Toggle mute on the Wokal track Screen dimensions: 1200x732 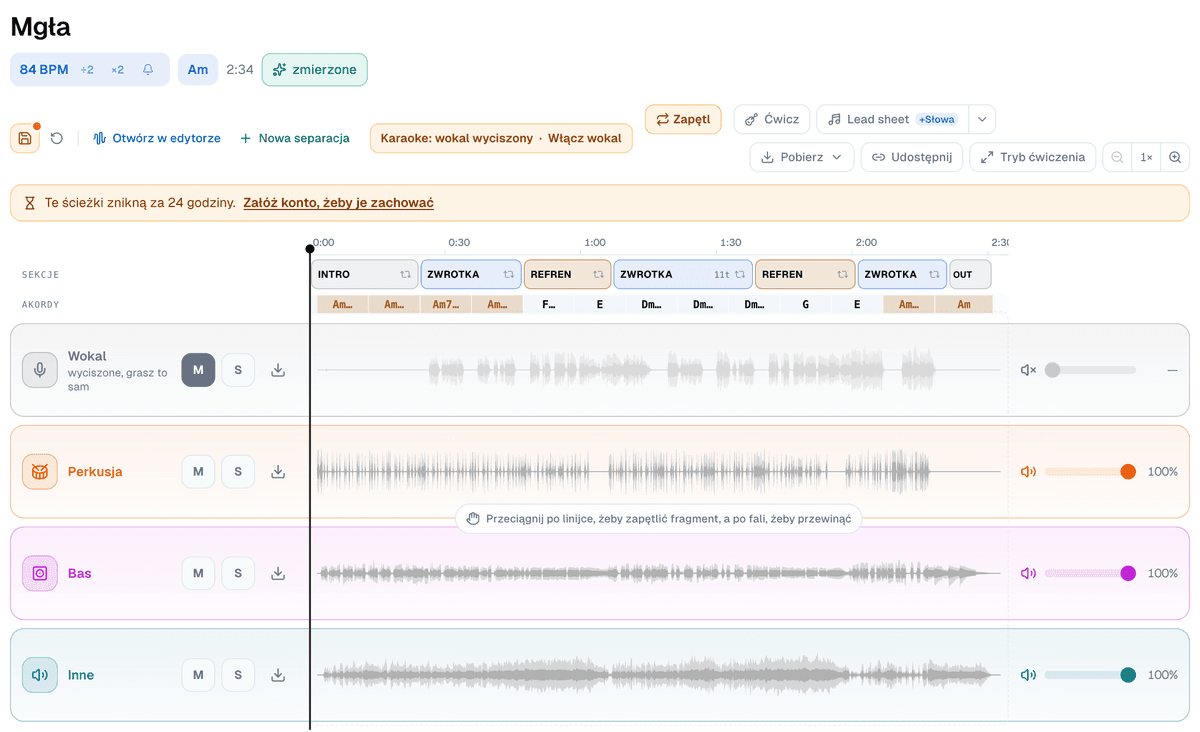198,370
